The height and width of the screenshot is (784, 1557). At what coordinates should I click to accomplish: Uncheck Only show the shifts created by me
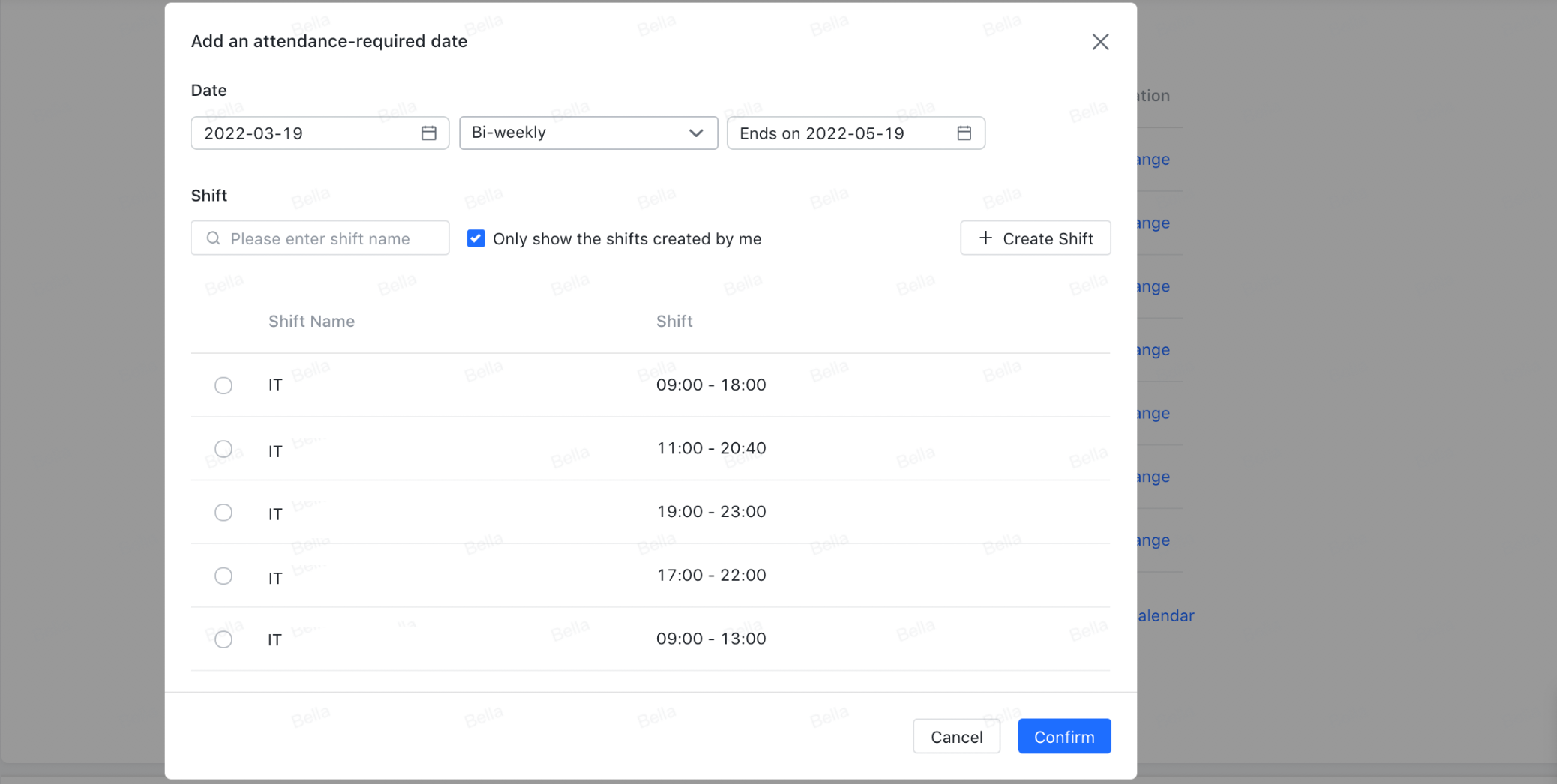[x=475, y=238]
